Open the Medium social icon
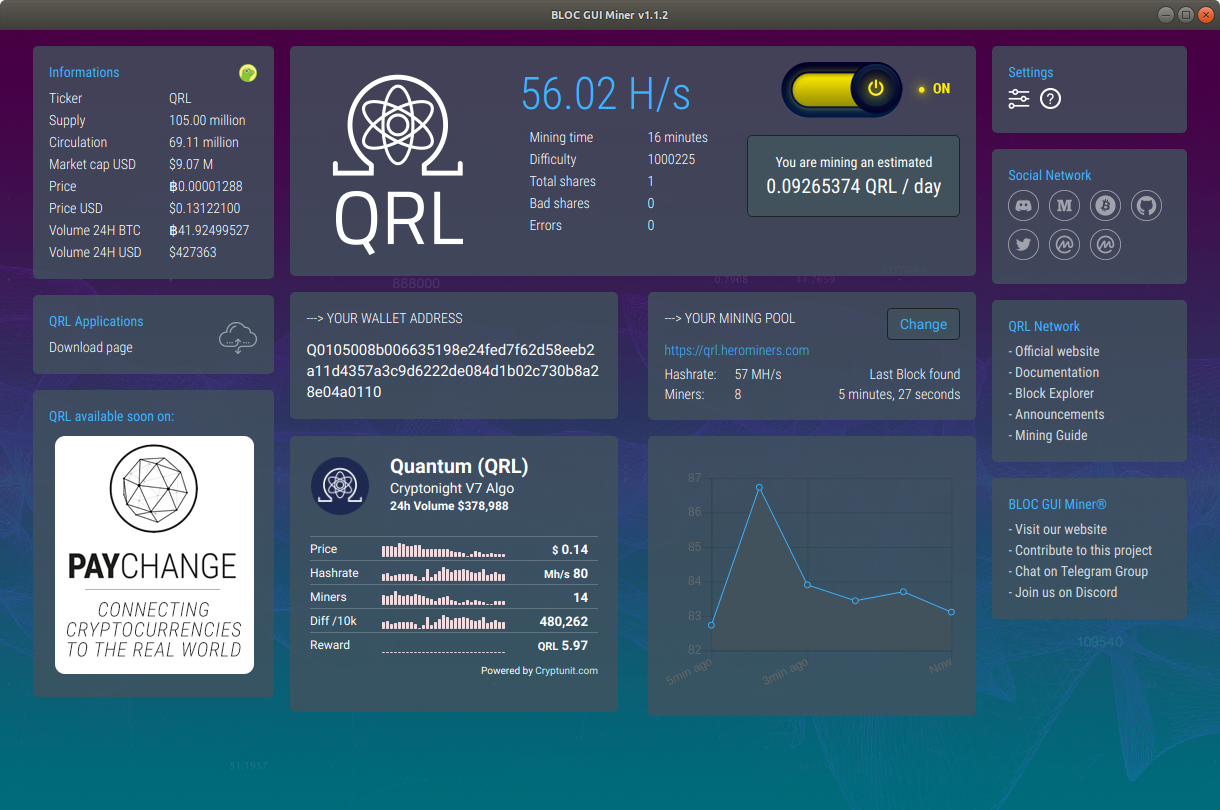 coord(1064,206)
